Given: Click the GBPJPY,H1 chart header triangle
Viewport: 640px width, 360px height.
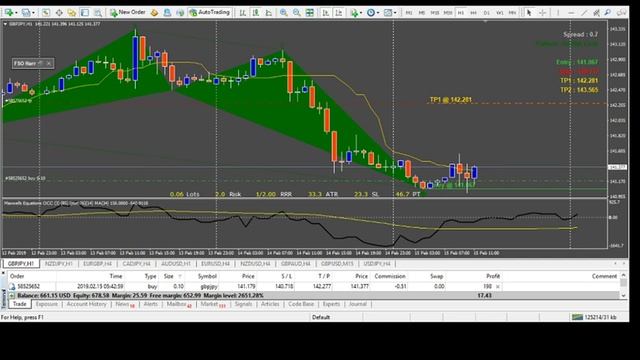Looking at the screenshot, I should tap(5, 24).
